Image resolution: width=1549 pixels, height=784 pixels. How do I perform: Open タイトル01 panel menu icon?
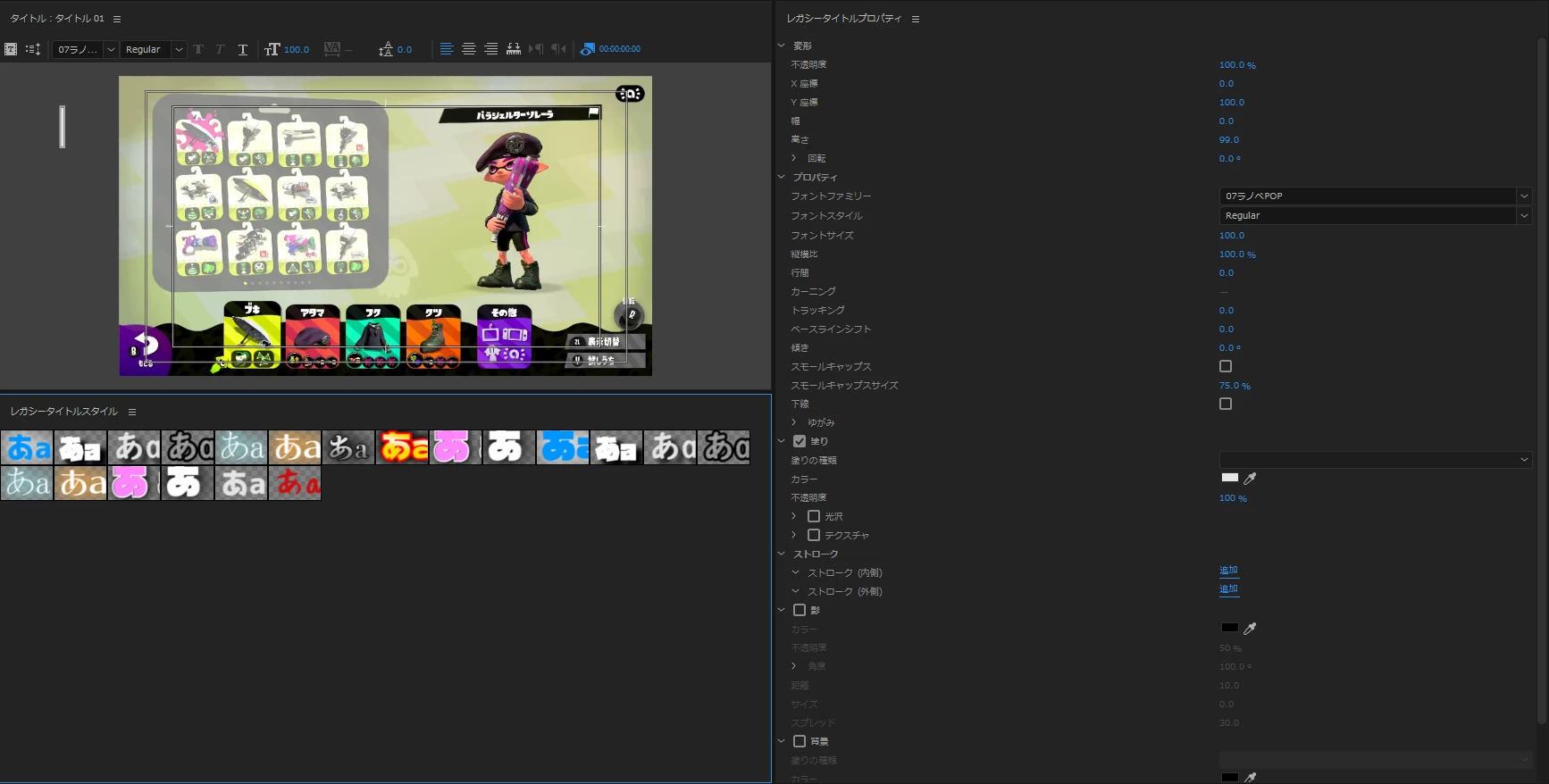coord(117,19)
